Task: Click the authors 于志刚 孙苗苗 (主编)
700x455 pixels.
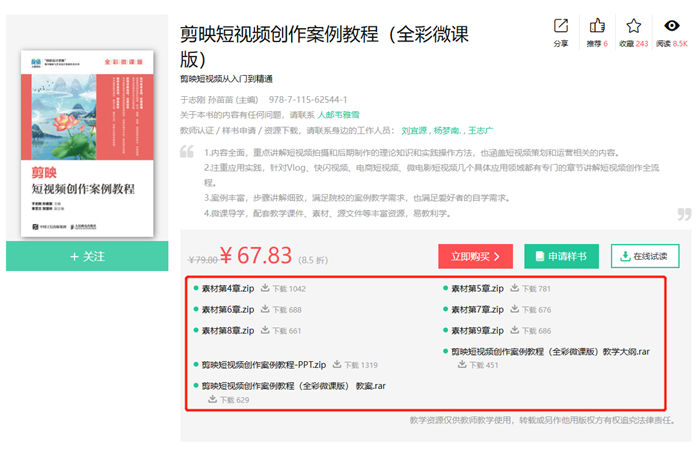Action: pos(219,100)
